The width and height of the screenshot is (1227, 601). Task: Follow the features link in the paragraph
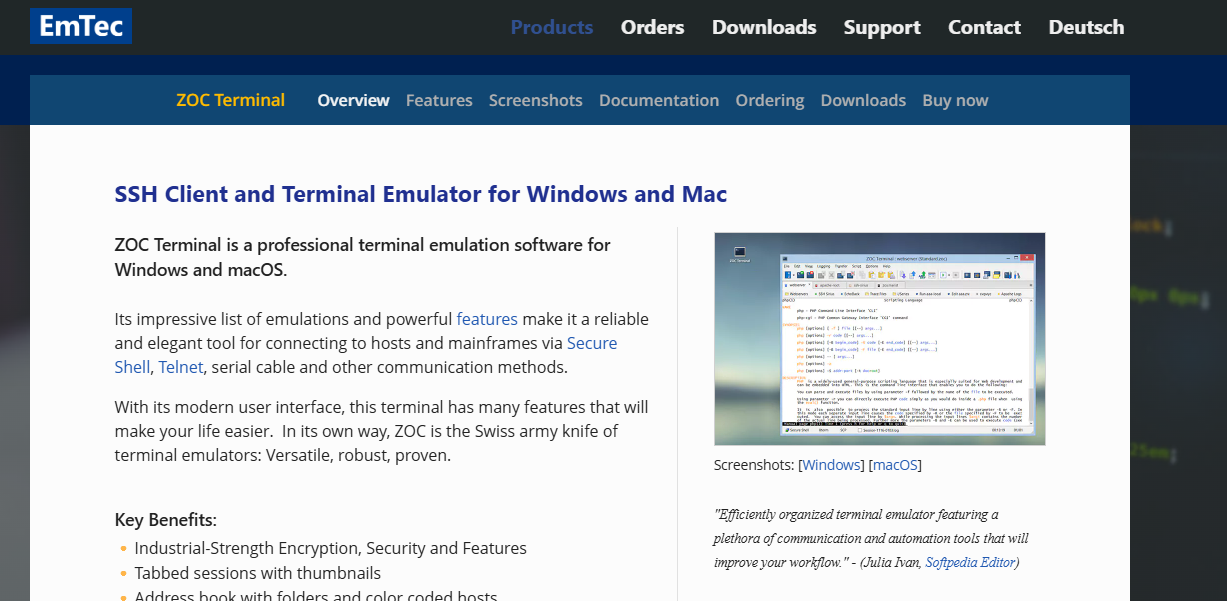click(487, 319)
